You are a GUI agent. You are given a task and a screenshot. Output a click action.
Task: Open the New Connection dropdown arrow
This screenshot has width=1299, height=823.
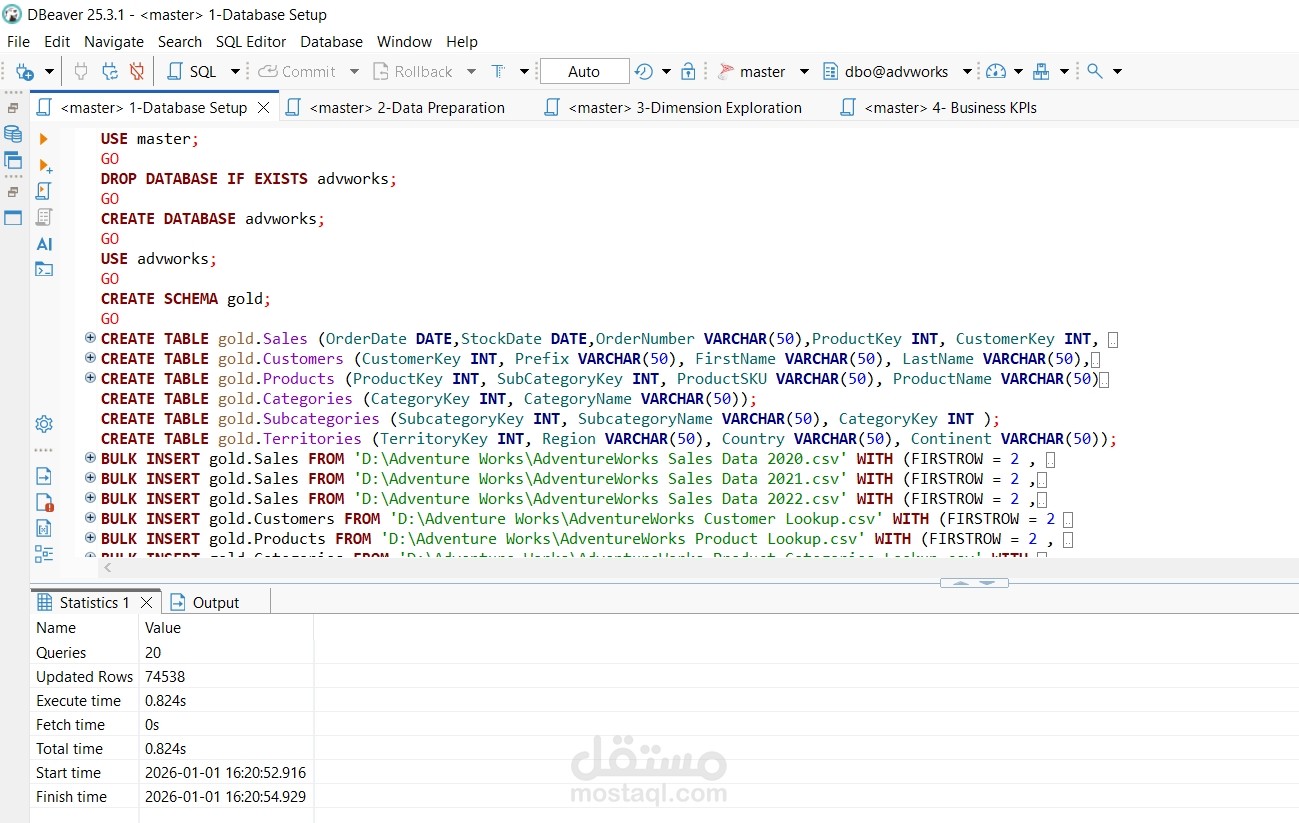[x=50, y=72]
